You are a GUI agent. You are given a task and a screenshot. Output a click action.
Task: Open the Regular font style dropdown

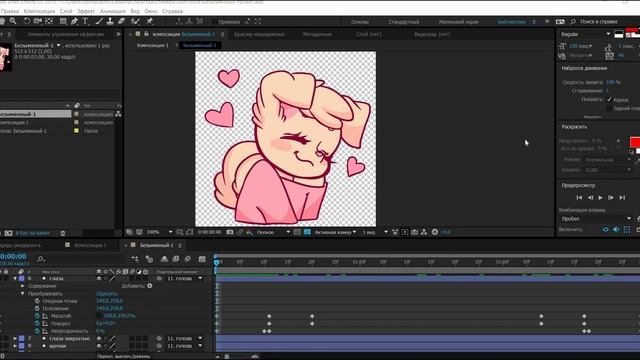point(585,34)
